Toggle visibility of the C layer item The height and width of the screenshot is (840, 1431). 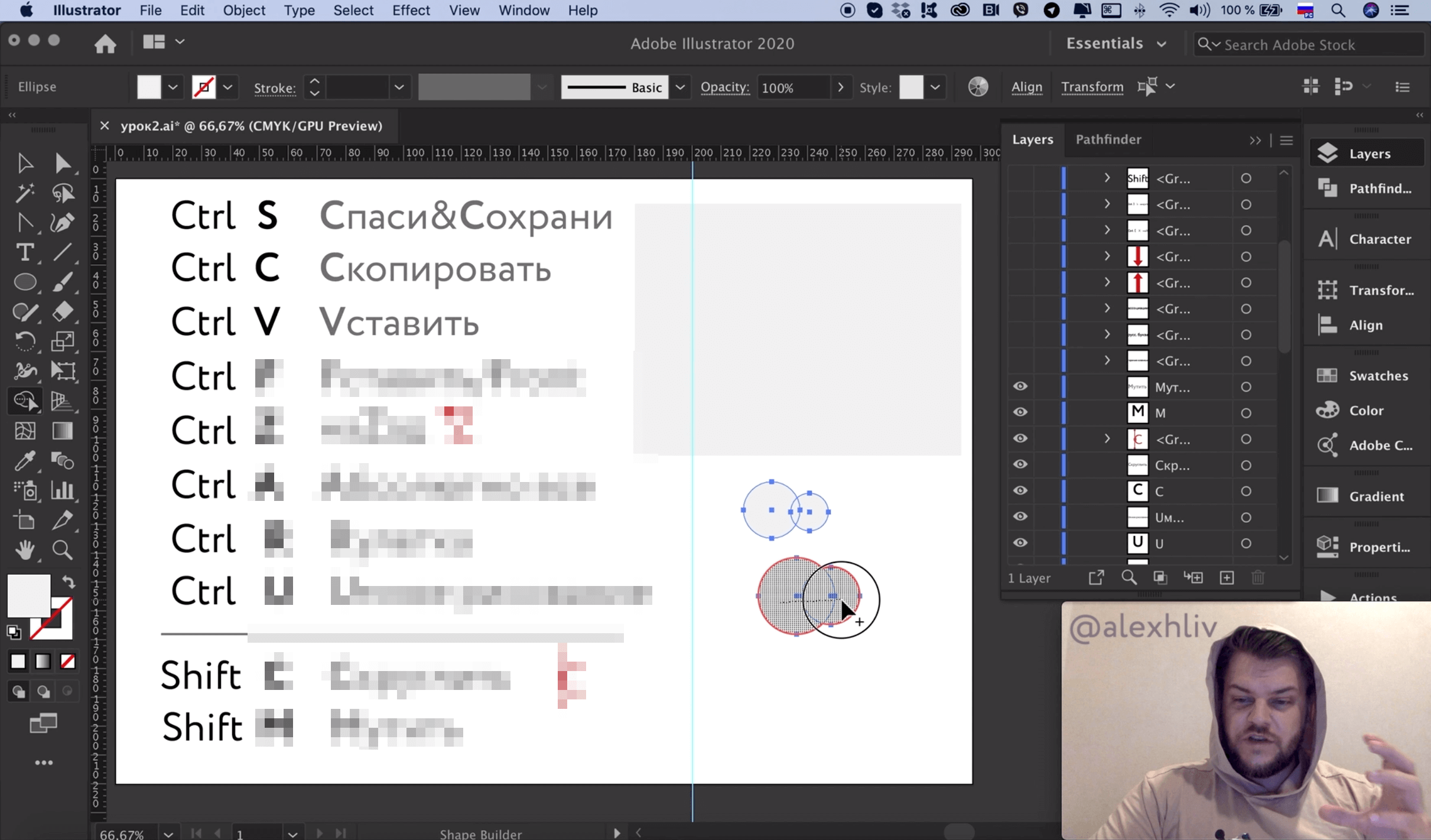click(x=1020, y=491)
